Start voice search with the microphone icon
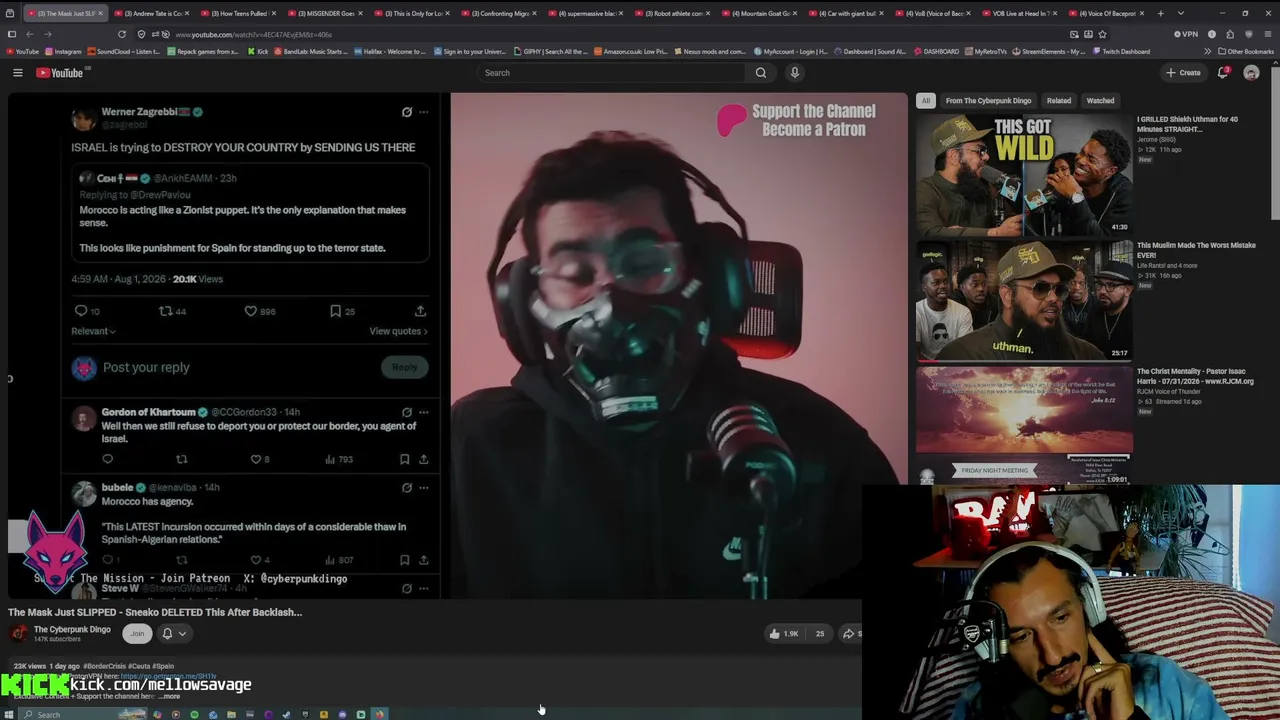This screenshot has height=720, width=1280. (x=795, y=73)
